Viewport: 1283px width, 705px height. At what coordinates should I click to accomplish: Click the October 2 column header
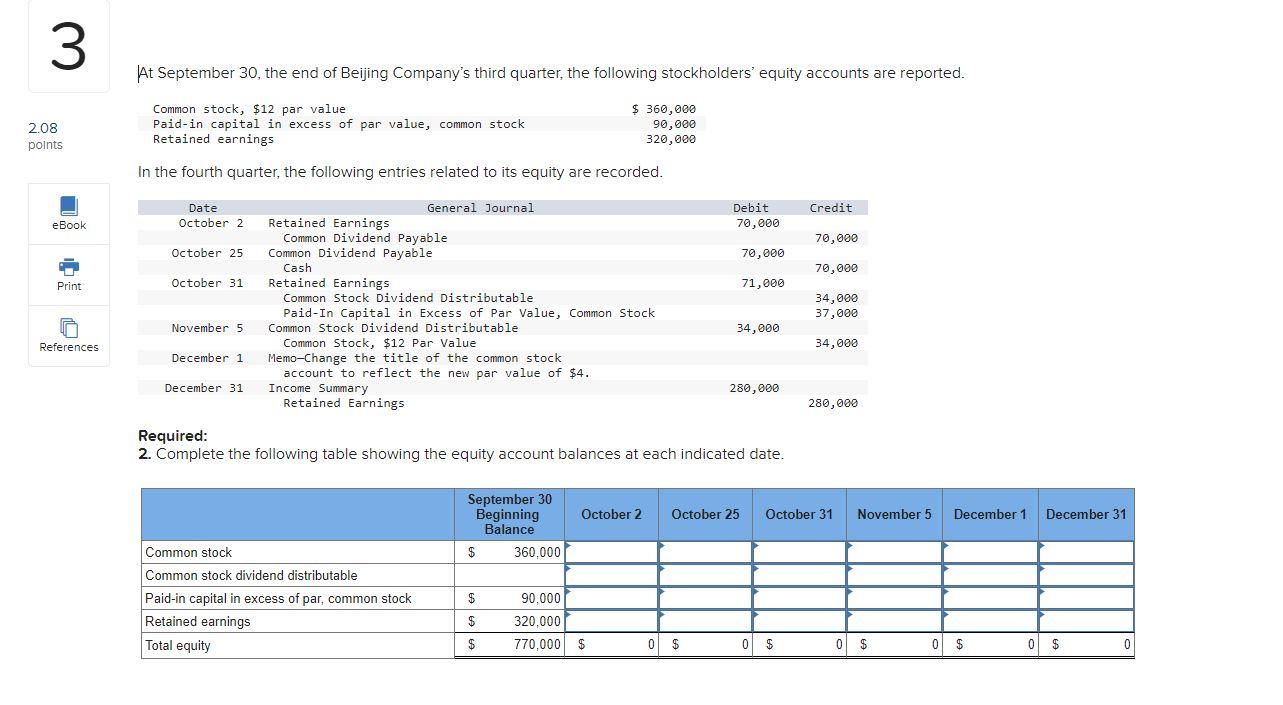click(x=611, y=514)
